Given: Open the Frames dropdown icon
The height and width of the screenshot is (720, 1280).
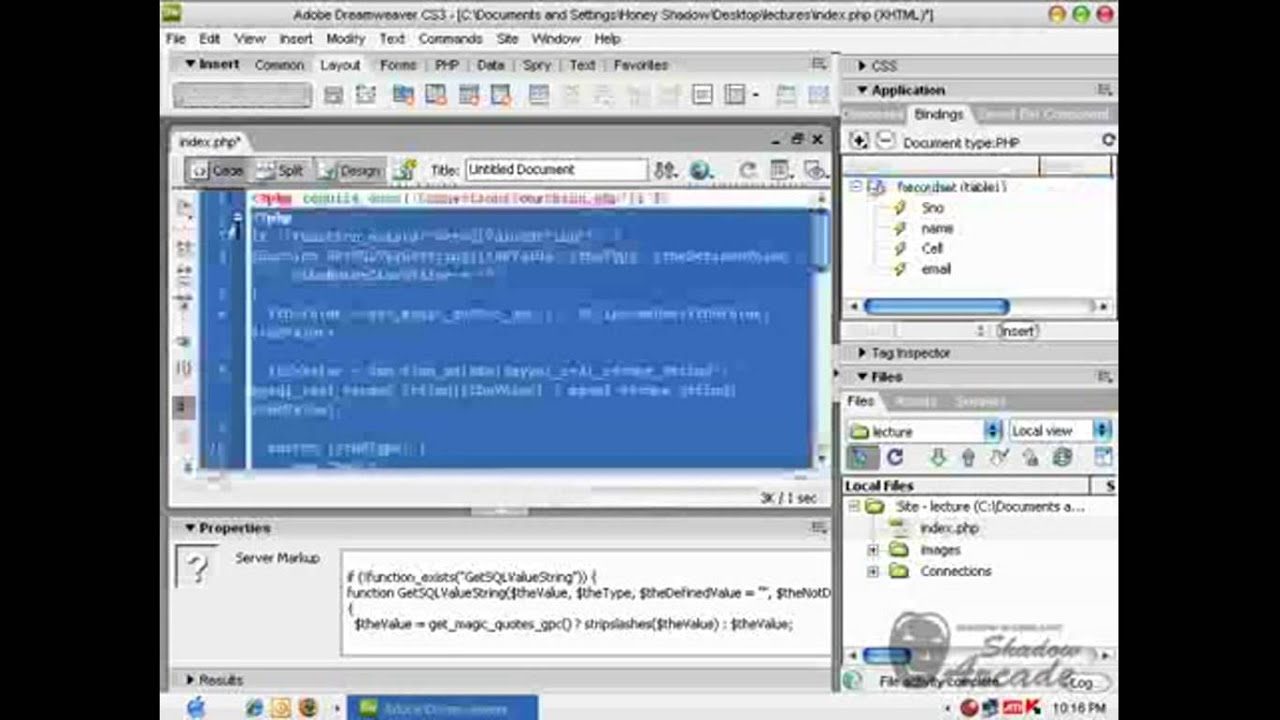Looking at the screenshot, I should (740, 95).
